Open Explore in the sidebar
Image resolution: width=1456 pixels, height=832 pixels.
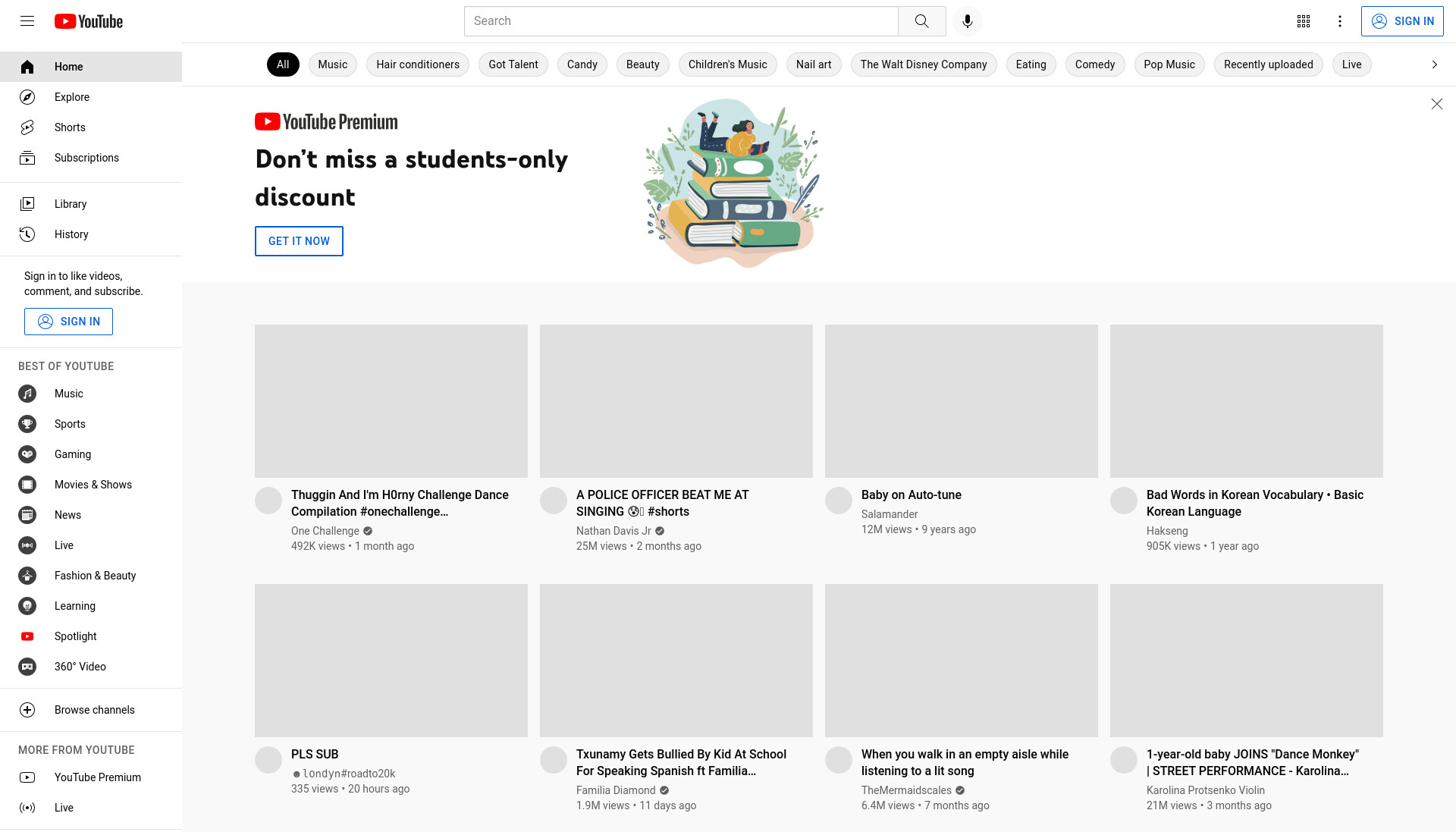(91, 97)
